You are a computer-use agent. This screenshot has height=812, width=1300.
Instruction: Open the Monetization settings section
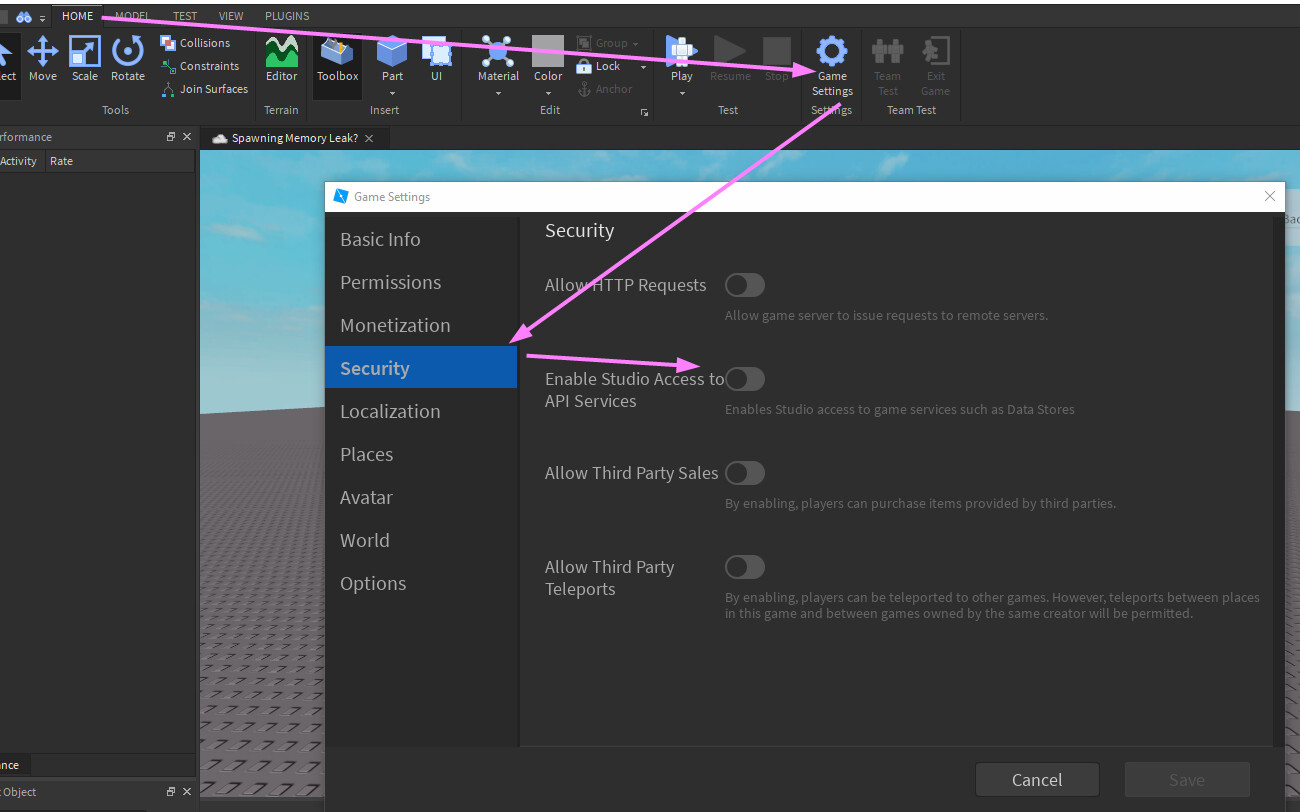pyautogui.click(x=395, y=325)
